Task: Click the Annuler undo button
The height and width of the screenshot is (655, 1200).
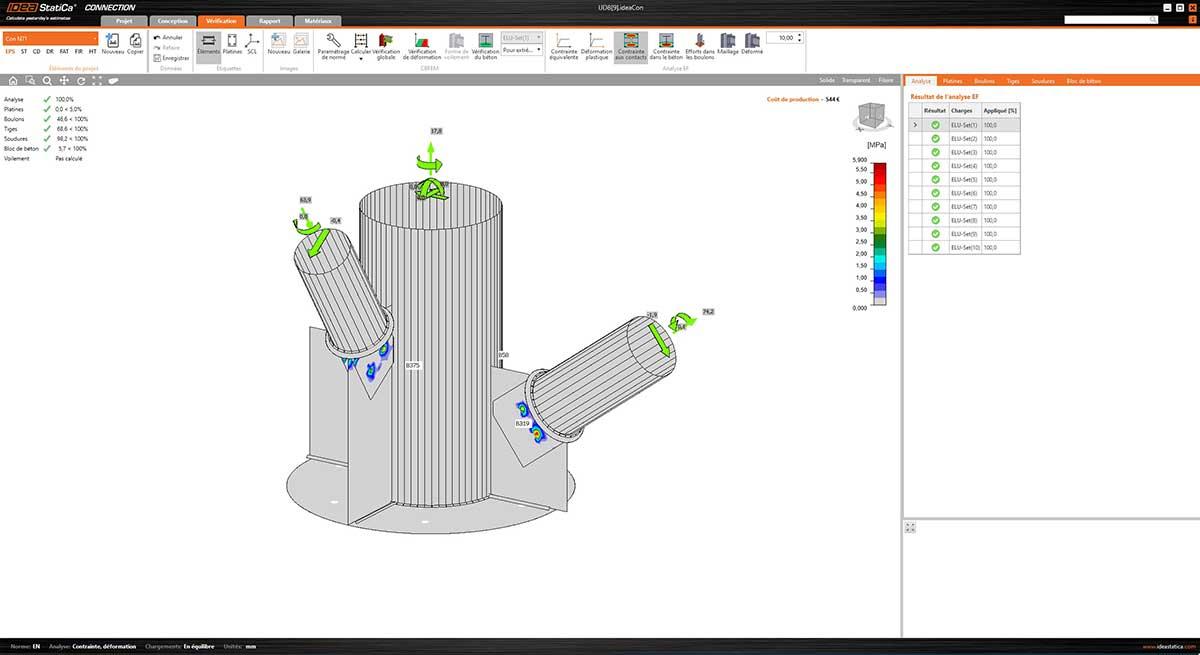Action: [x=167, y=37]
